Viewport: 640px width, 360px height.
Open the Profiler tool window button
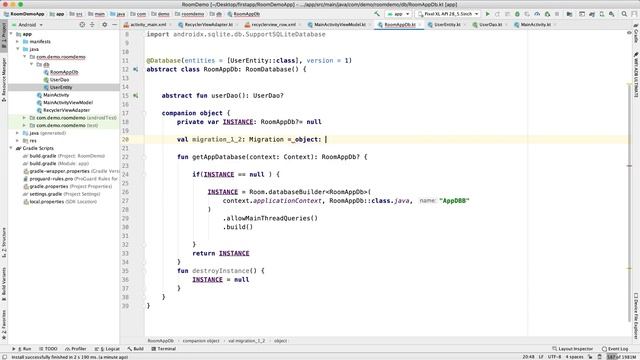tap(76, 349)
